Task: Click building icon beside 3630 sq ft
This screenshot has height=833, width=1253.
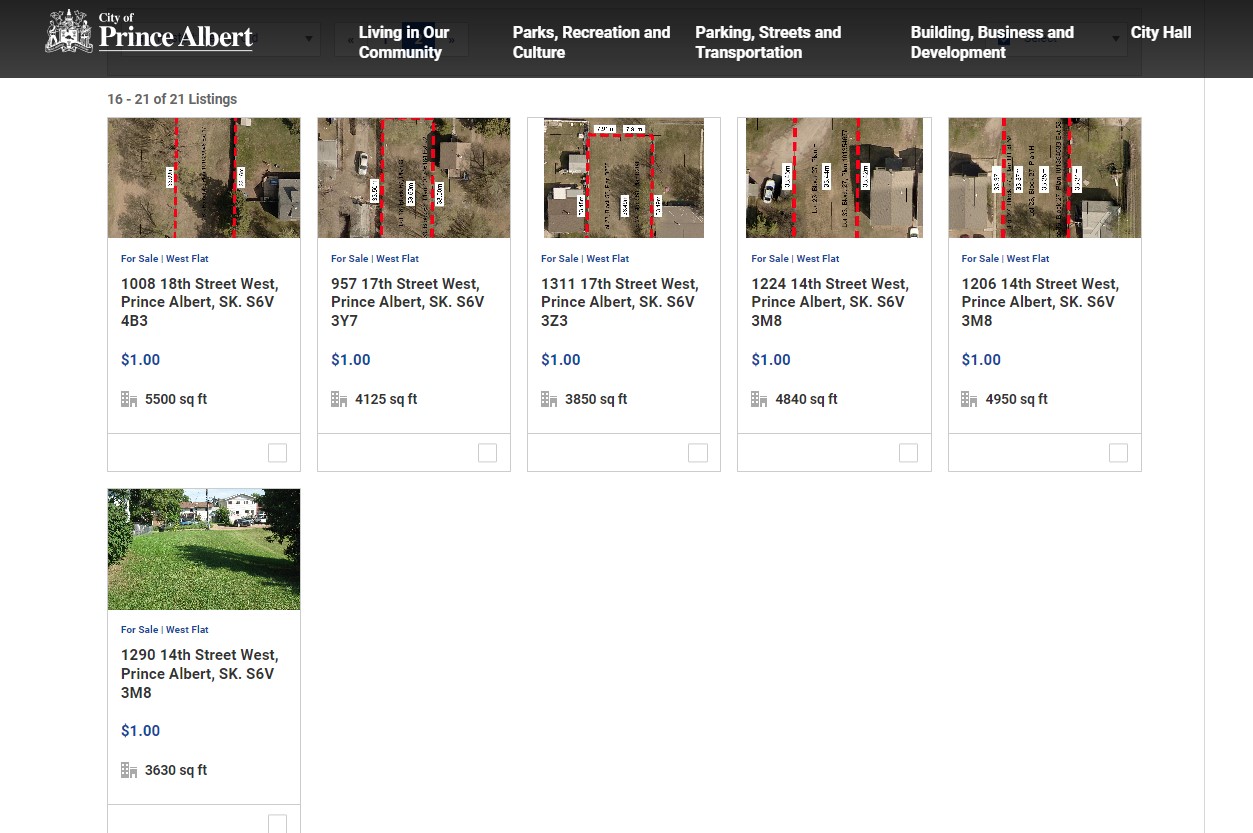Action: 129,770
